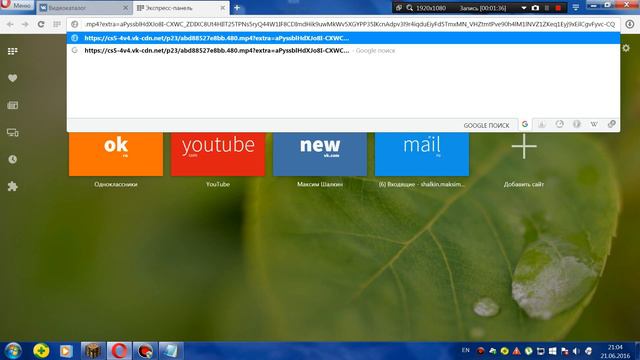This screenshot has height=360, width=640.
Task: Open extensions puzzle icon in sidebar
Action: (x=13, y=186)
